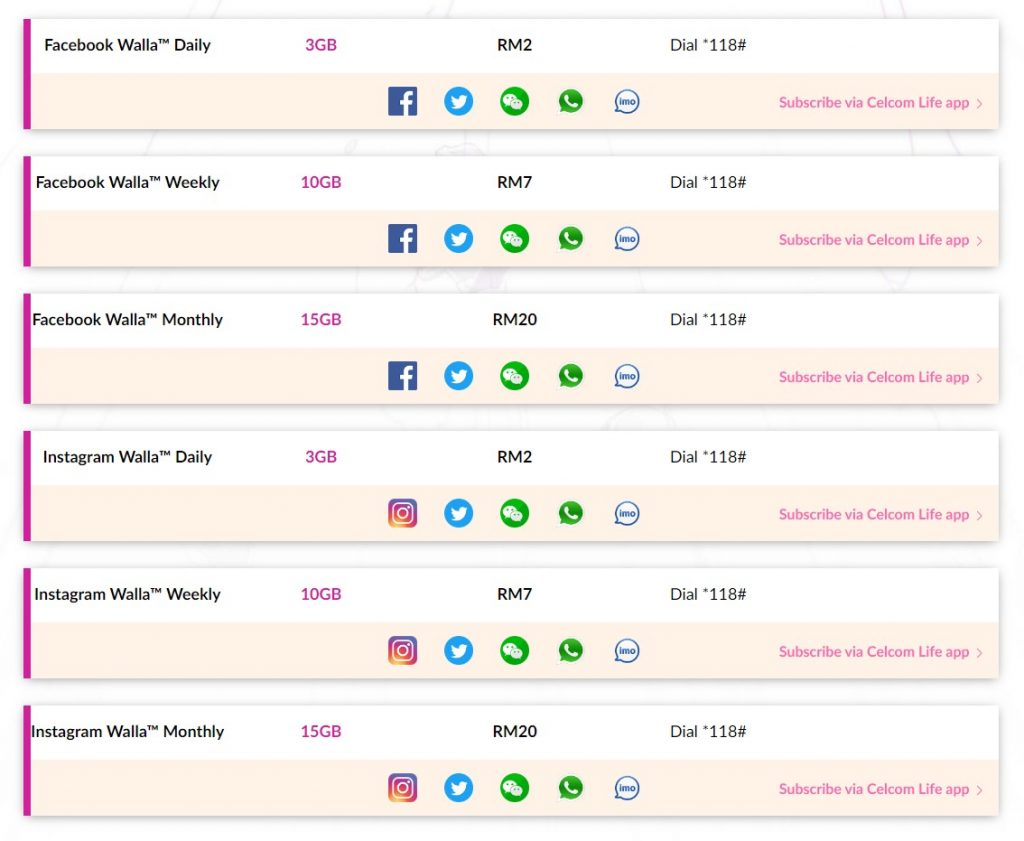
Task: Click 15GB quota of Instagram Walla Monthly
Action: 321,731
